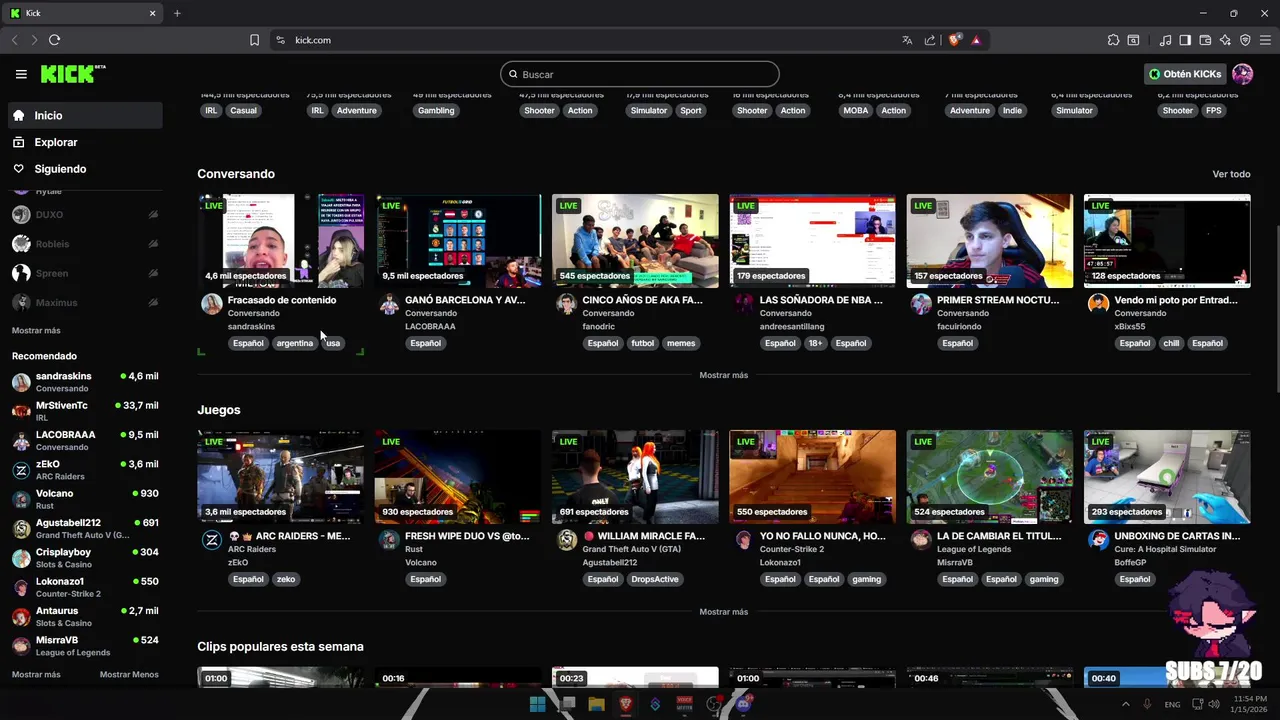This screenshot has height=720, width=1280.
Task: Expand Mostrar más under Conversando streams
Action: click(x=723, y=375)
